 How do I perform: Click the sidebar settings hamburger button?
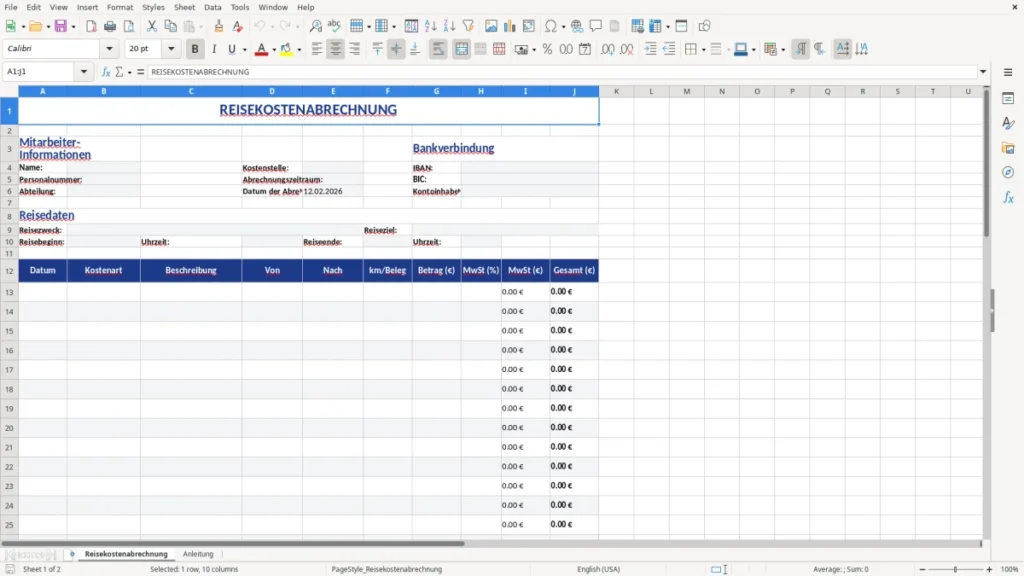1008,72
